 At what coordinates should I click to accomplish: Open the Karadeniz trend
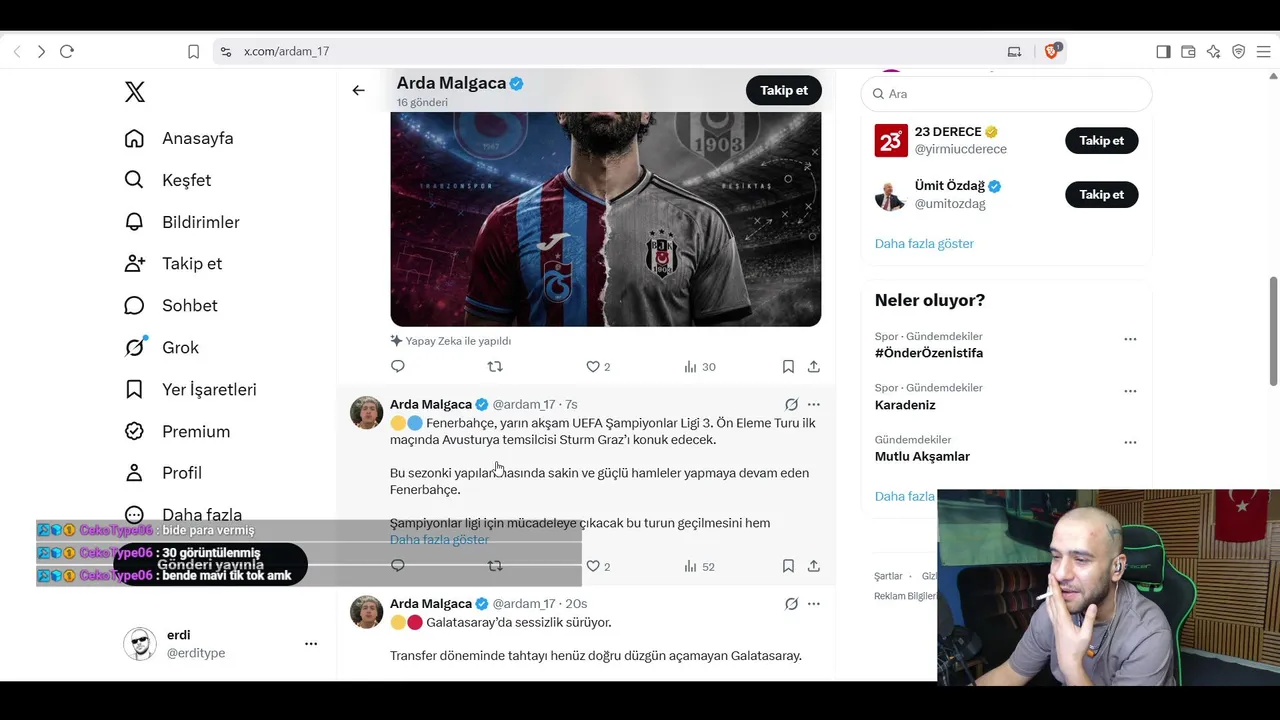905,405
